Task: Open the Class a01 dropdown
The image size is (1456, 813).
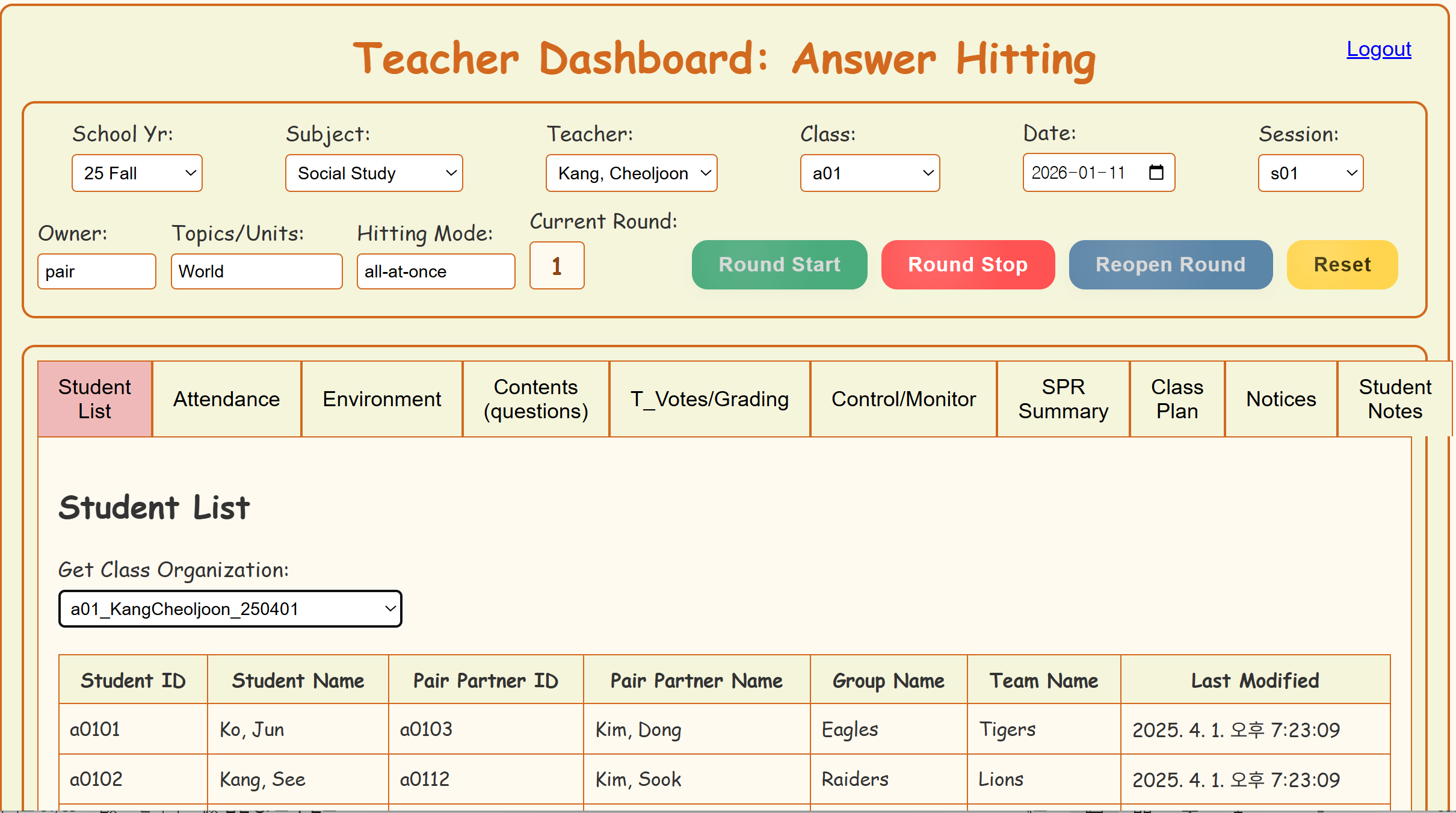Action: 869,173
